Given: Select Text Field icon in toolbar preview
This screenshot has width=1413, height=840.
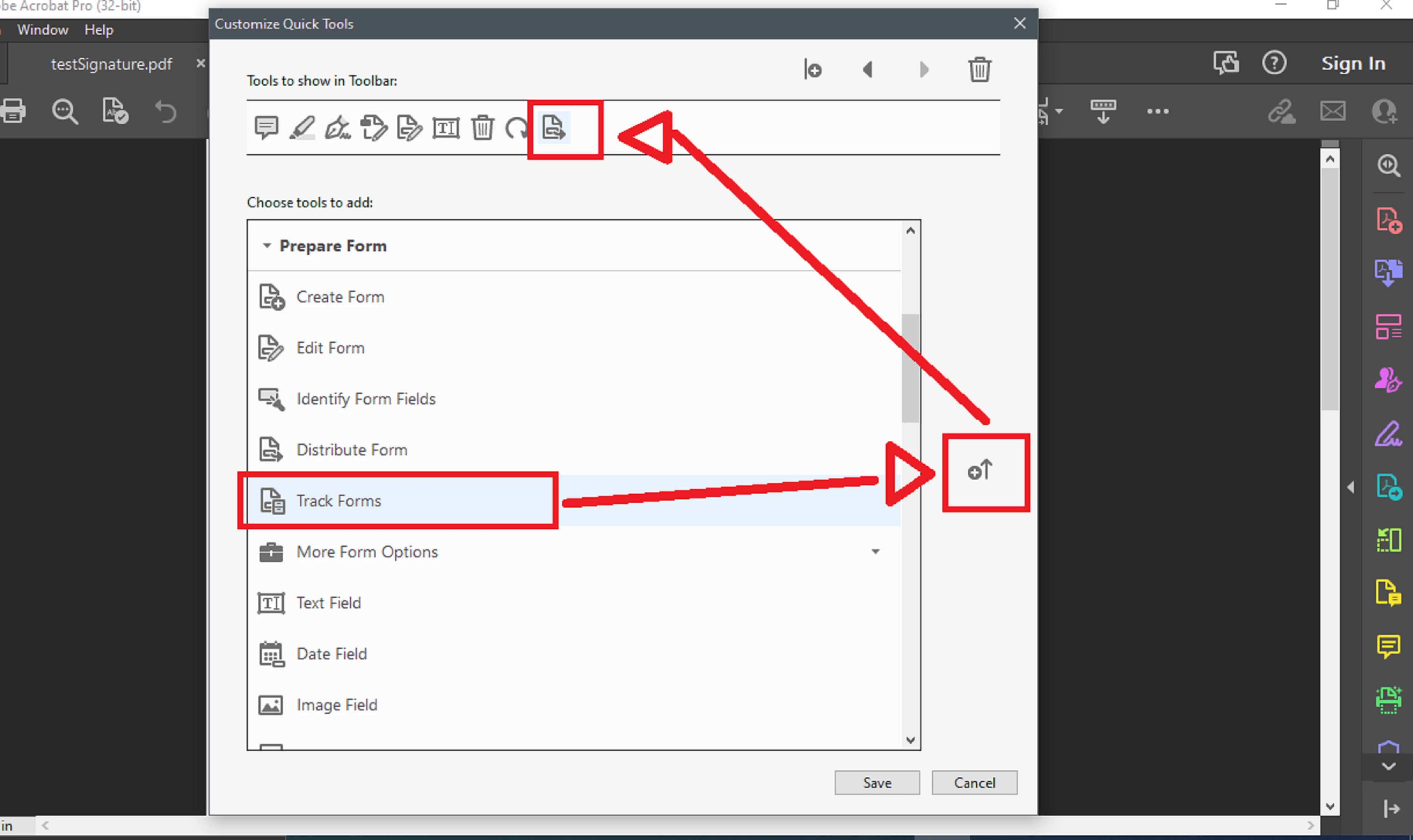Looking at the screenshot, I should pyautogui.click(x=445, y=128).
